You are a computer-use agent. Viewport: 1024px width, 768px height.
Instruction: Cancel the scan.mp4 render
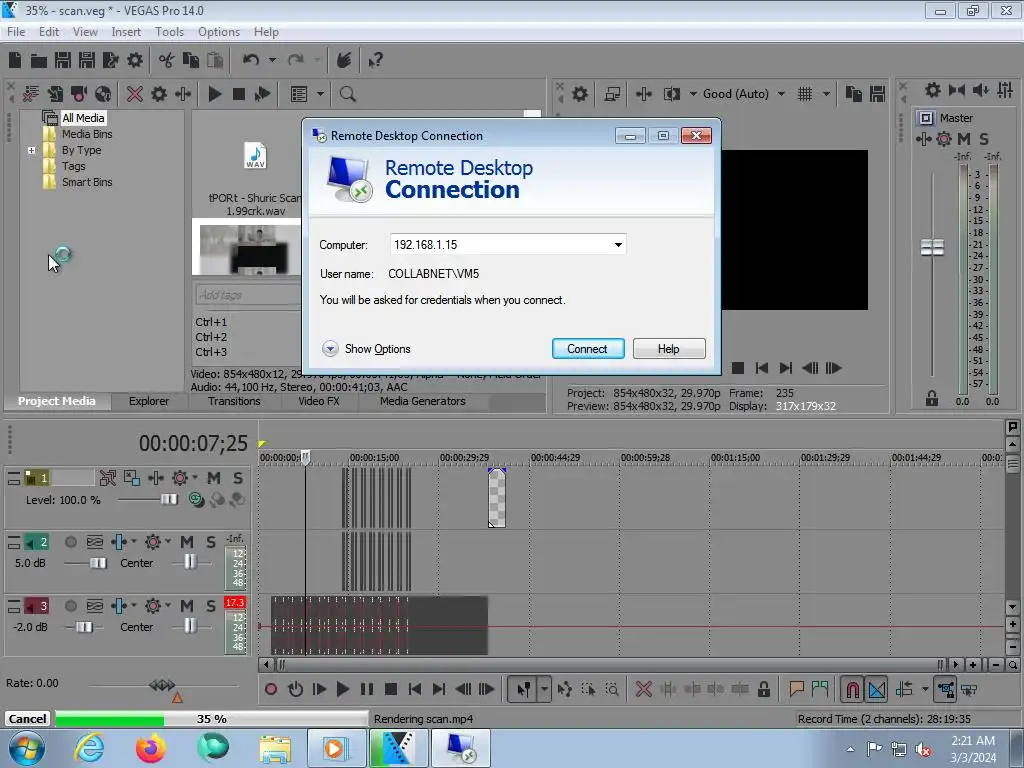(27, 718)
